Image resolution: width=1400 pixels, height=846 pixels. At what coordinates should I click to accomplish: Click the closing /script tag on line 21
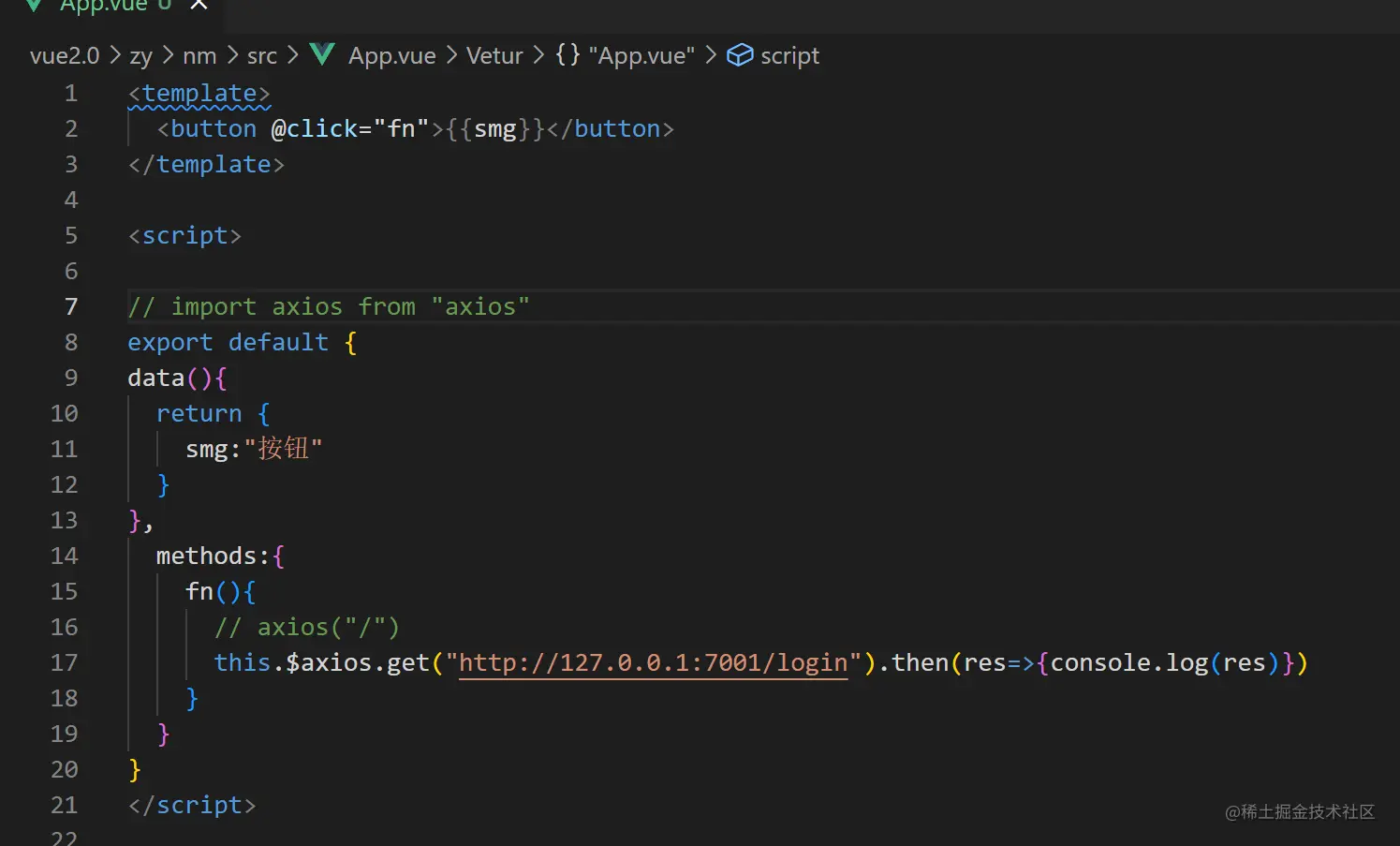point(192,806)
